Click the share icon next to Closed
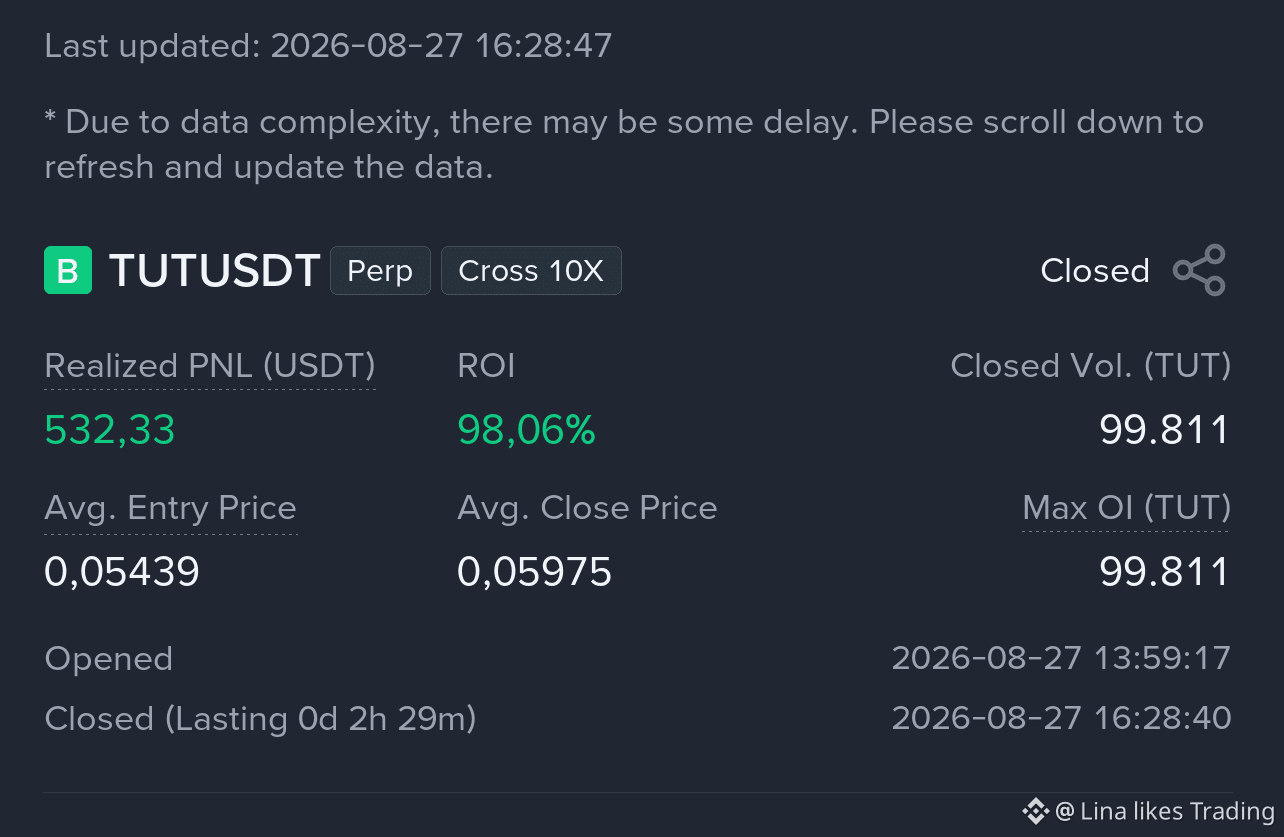 (1199, 270)
